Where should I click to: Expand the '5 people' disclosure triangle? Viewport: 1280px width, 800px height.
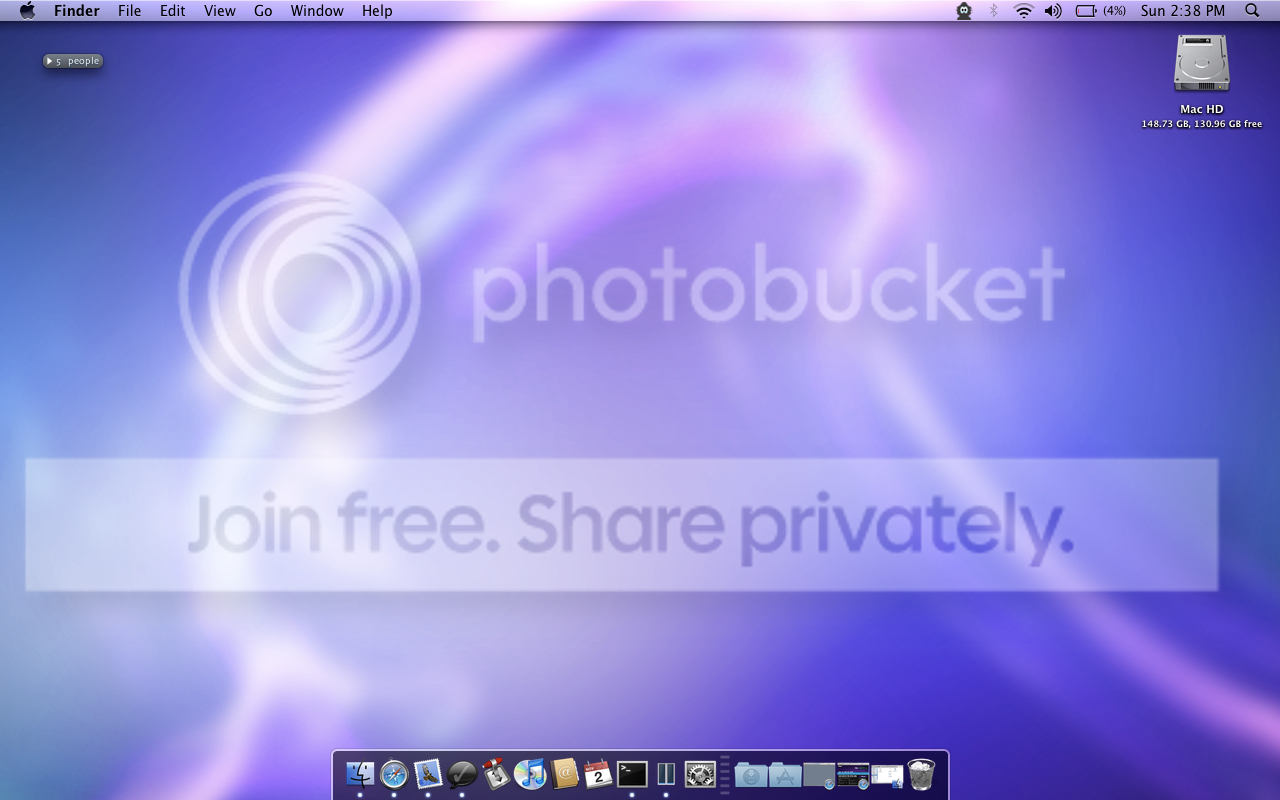tap(49, 61)
